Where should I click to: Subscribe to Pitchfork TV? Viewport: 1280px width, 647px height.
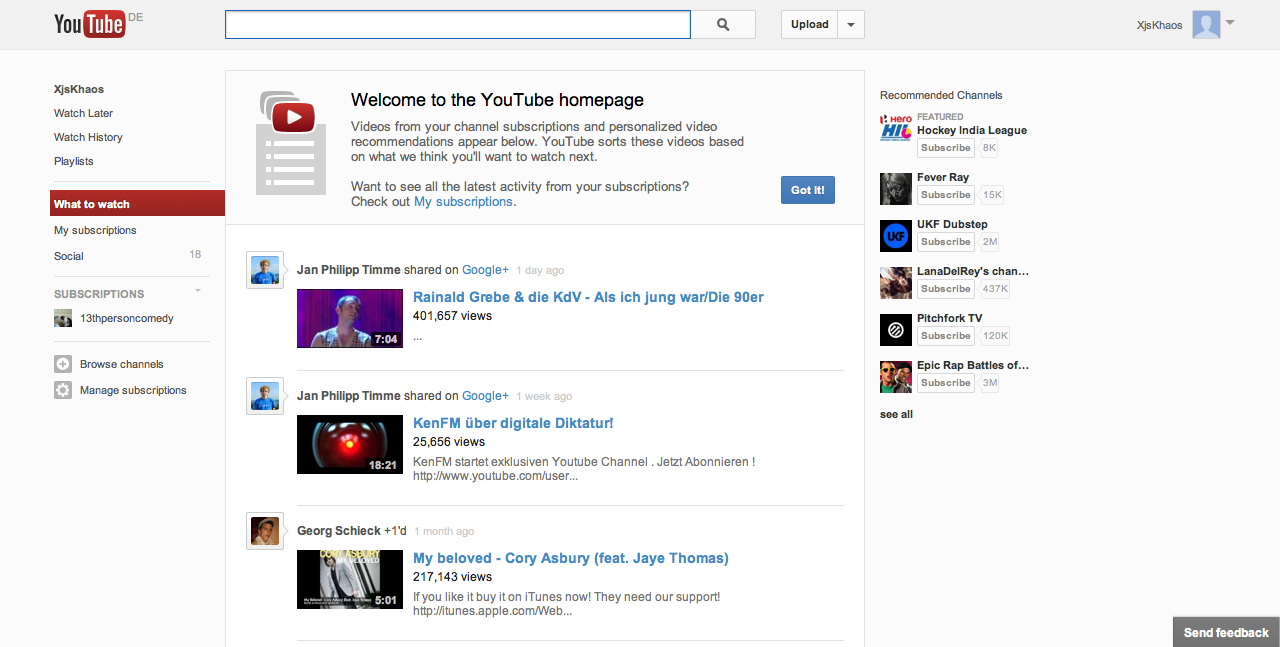945,336
